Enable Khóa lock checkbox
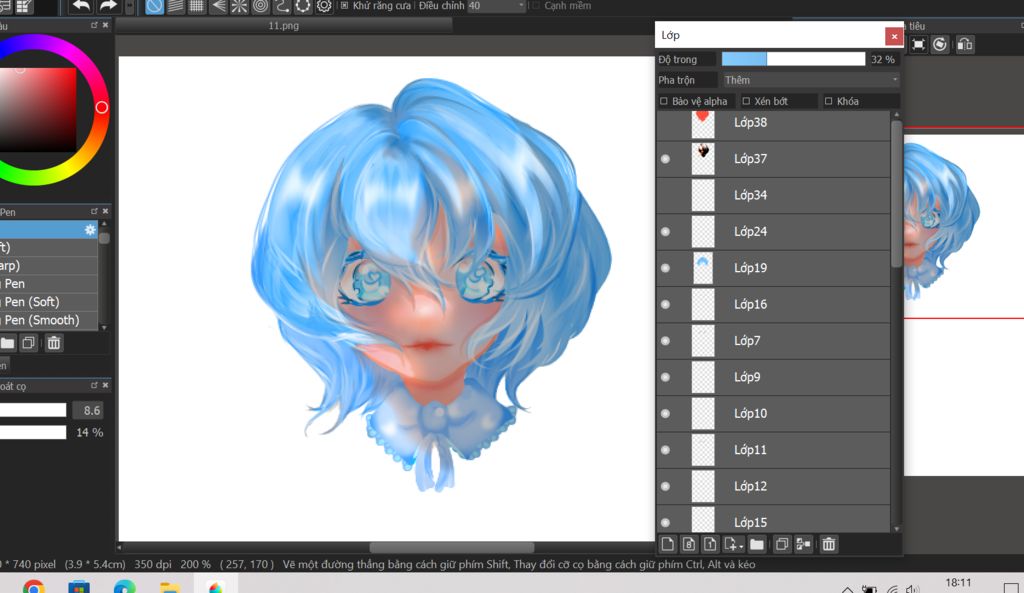 click(829, 101)
